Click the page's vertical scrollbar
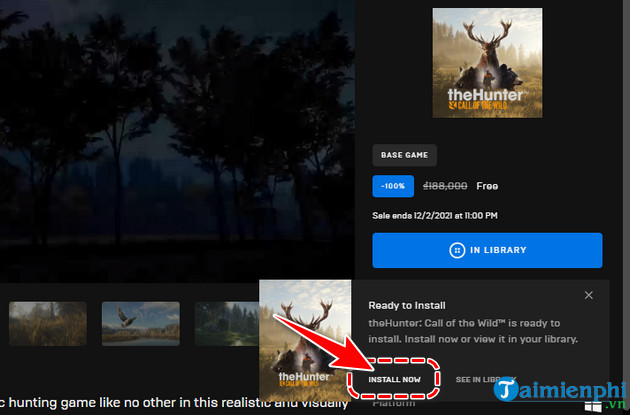 click(x=626, y=207)
